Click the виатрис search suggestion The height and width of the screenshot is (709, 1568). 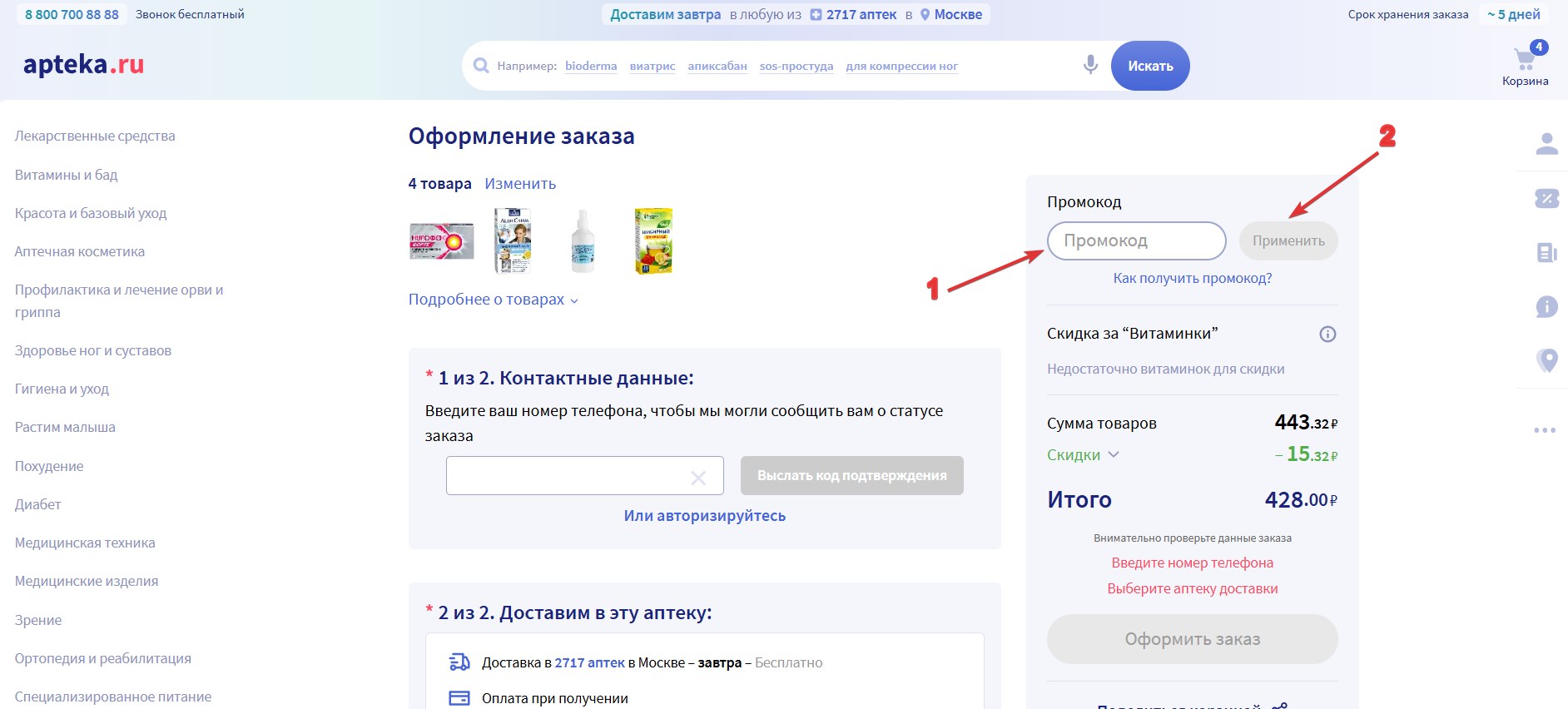pyautogui.click(x=653, y=66)
